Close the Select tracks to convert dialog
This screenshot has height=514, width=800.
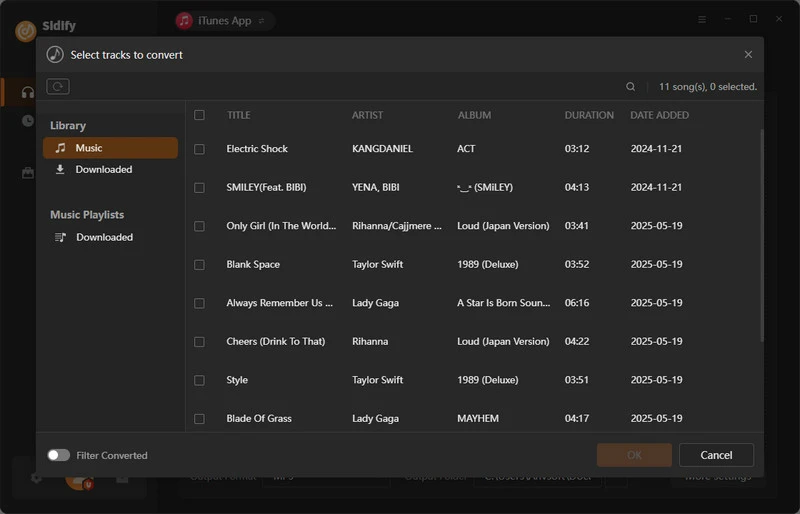(748, 55)
